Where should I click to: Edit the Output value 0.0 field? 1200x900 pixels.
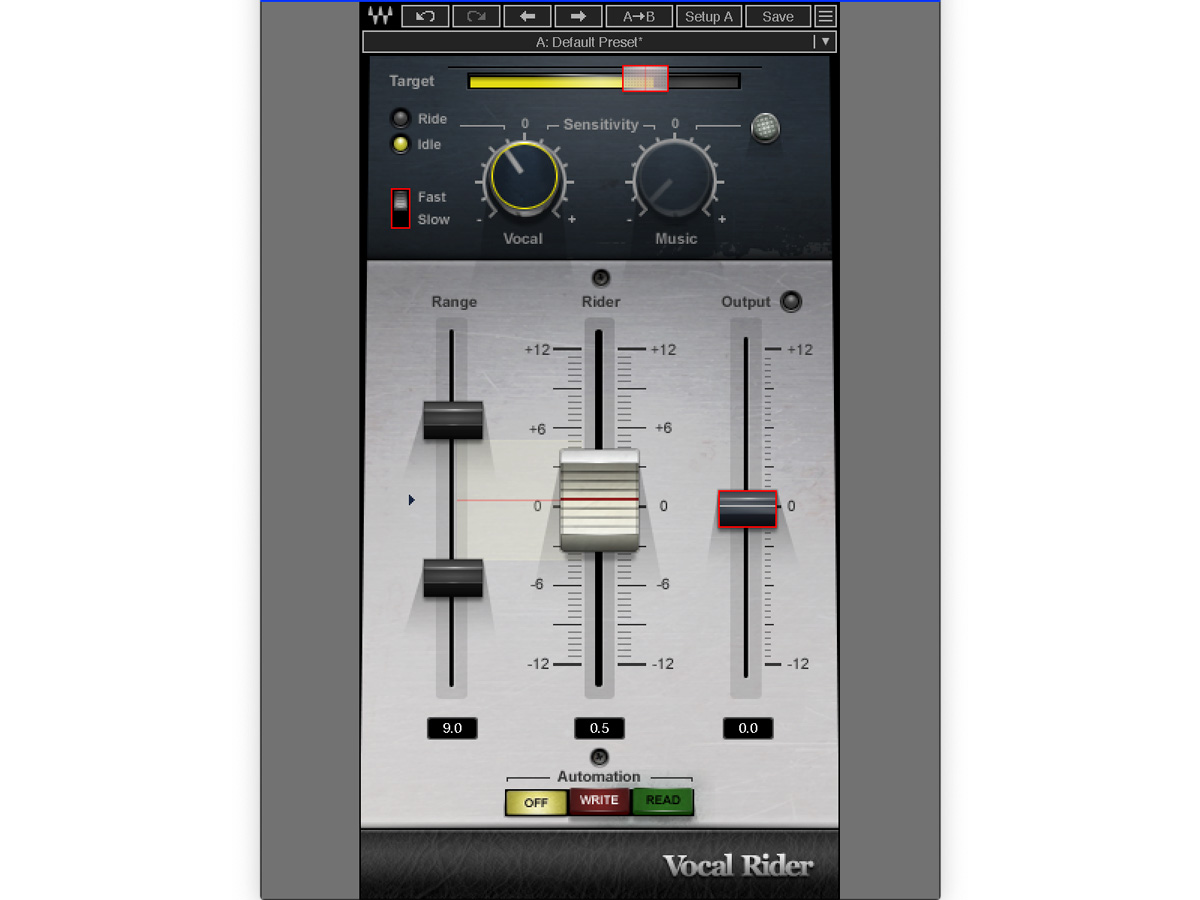pyautogui.click(x=748, y=728)
